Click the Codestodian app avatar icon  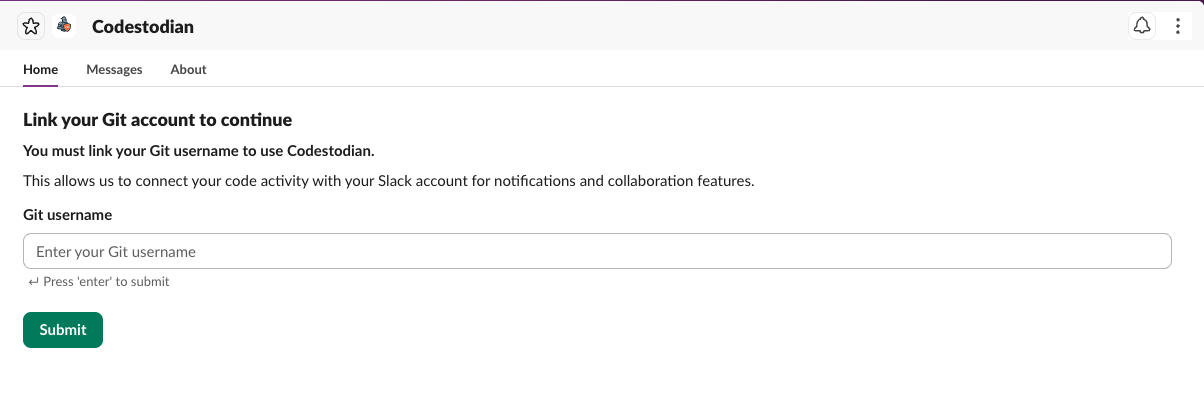click(x=64, y=27)
